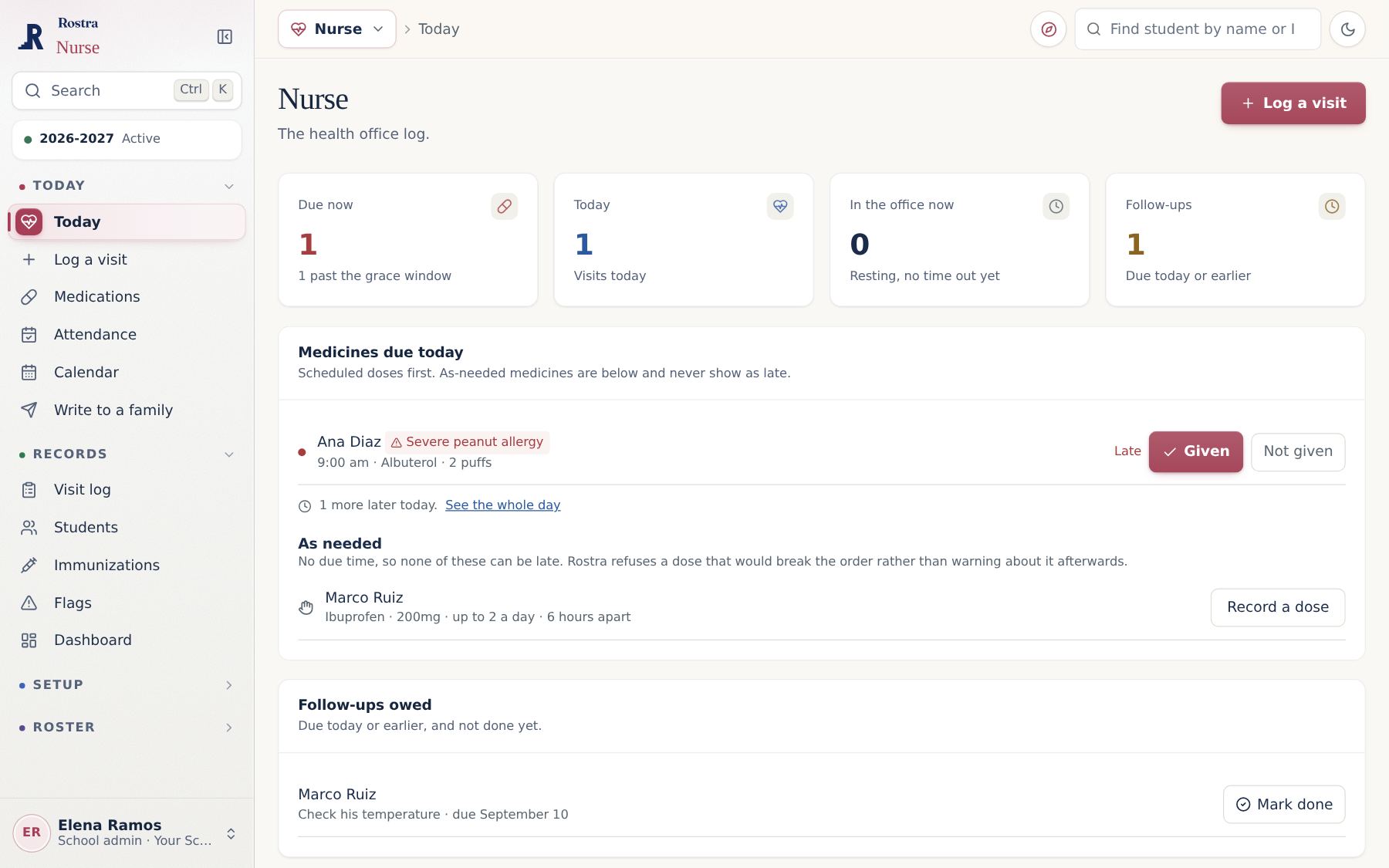
Task: Click the heart icon beside Today in sidebar
Action: [x=29, y=222]
